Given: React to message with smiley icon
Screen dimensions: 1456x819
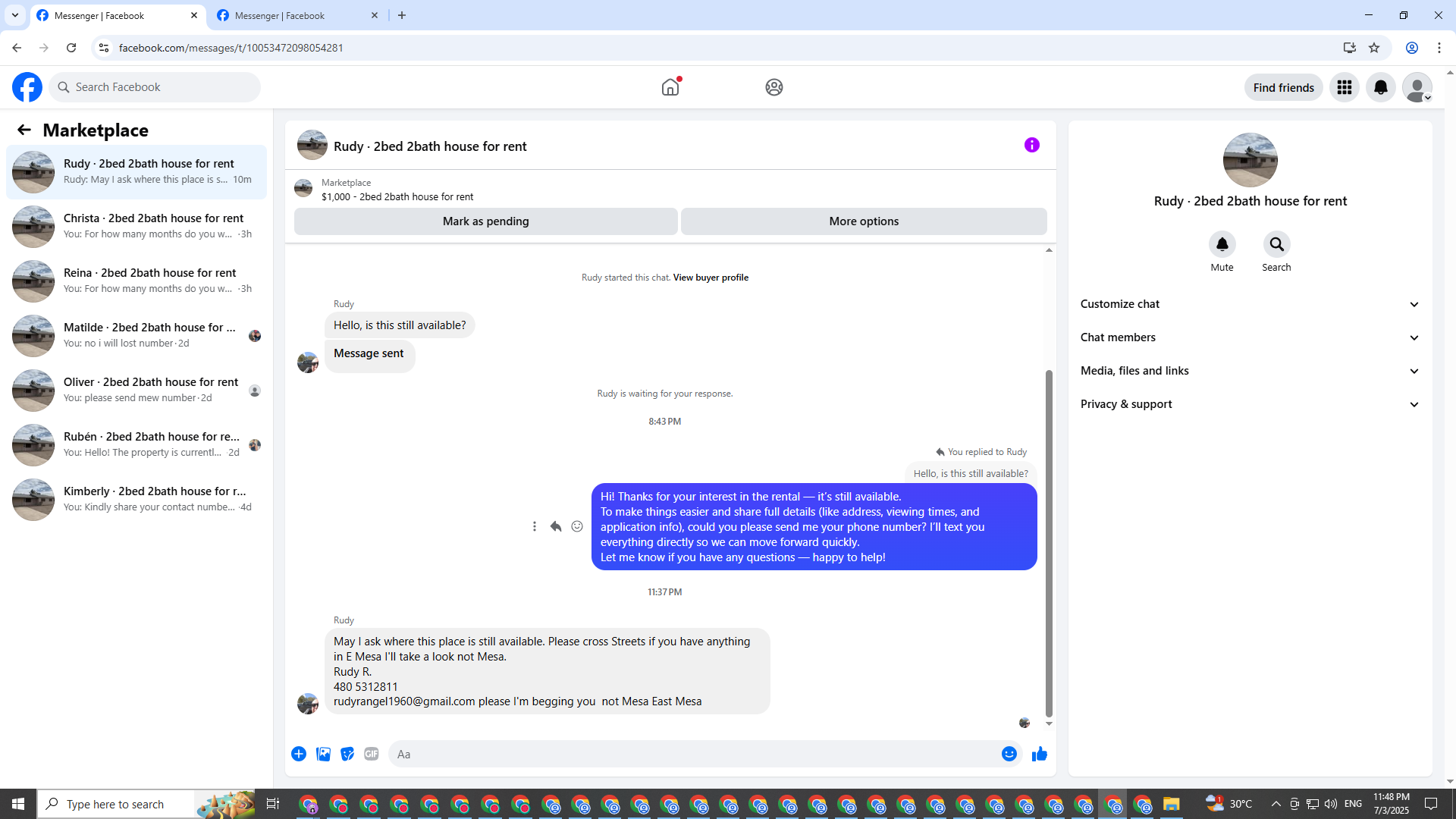Looking at the screenshot, I should (x=577, y=526).
